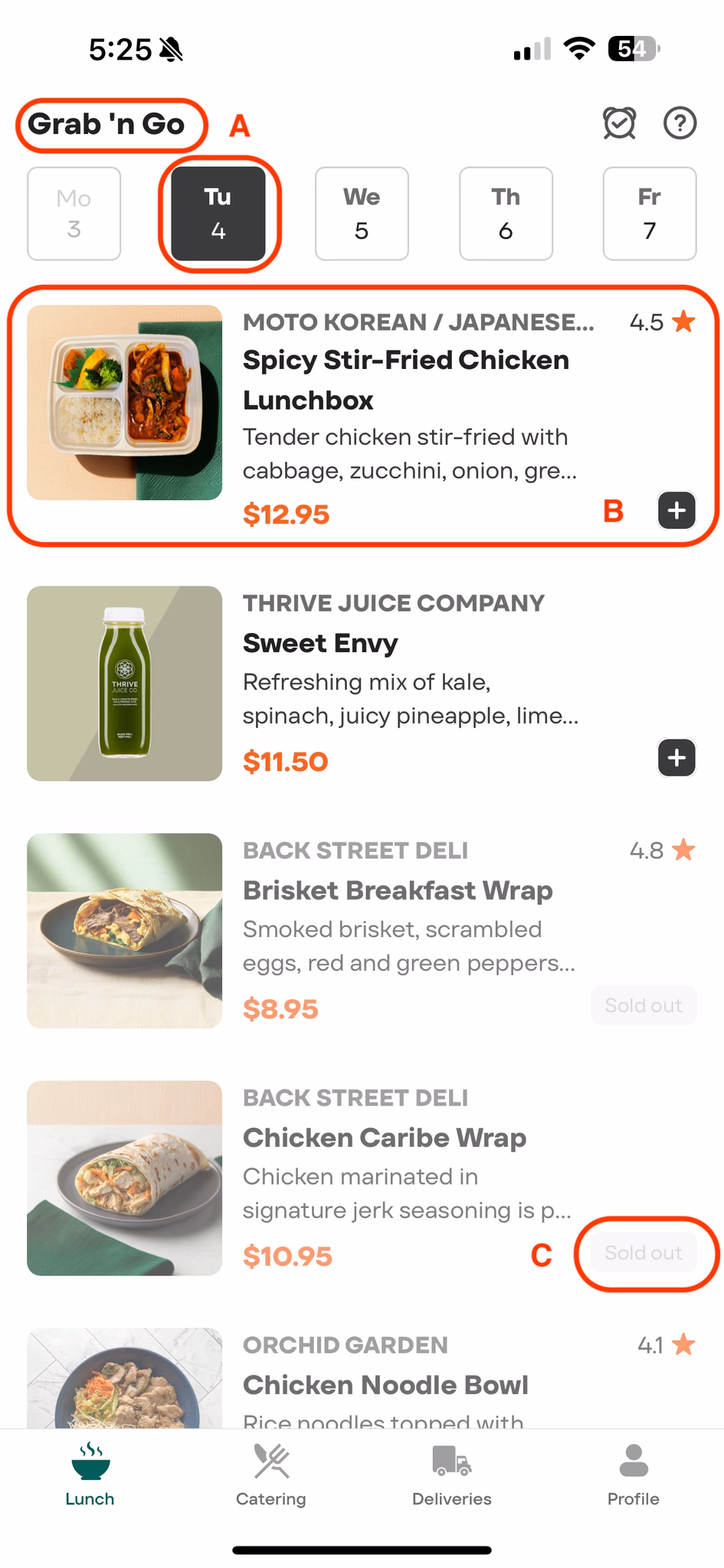Open the Lunch tab
Image resolution: width=724 pixels, height=1568 pixels.
point(90,1475)
